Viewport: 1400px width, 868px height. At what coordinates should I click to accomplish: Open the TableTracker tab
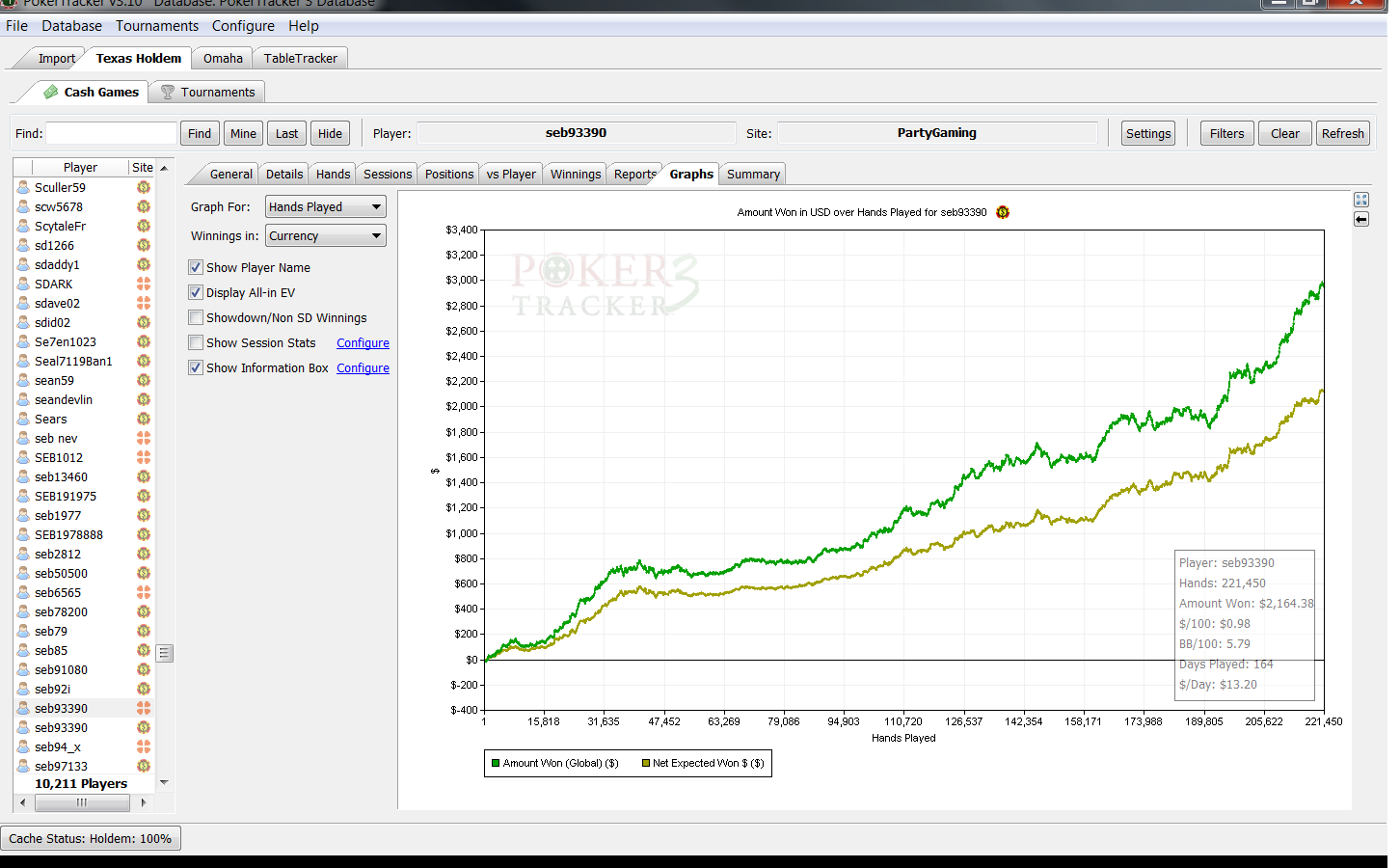tap(301, 58)
